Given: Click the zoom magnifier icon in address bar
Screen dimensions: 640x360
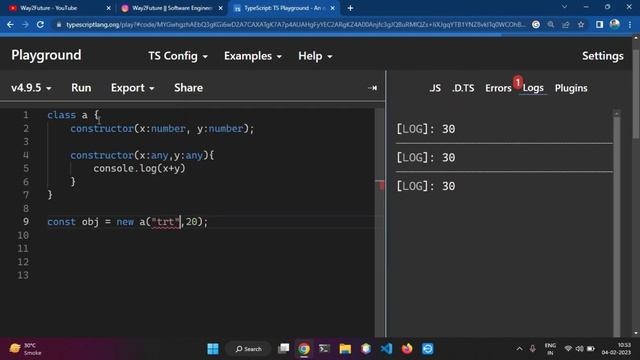Looking at the screenshot, I should pos(551,24).
